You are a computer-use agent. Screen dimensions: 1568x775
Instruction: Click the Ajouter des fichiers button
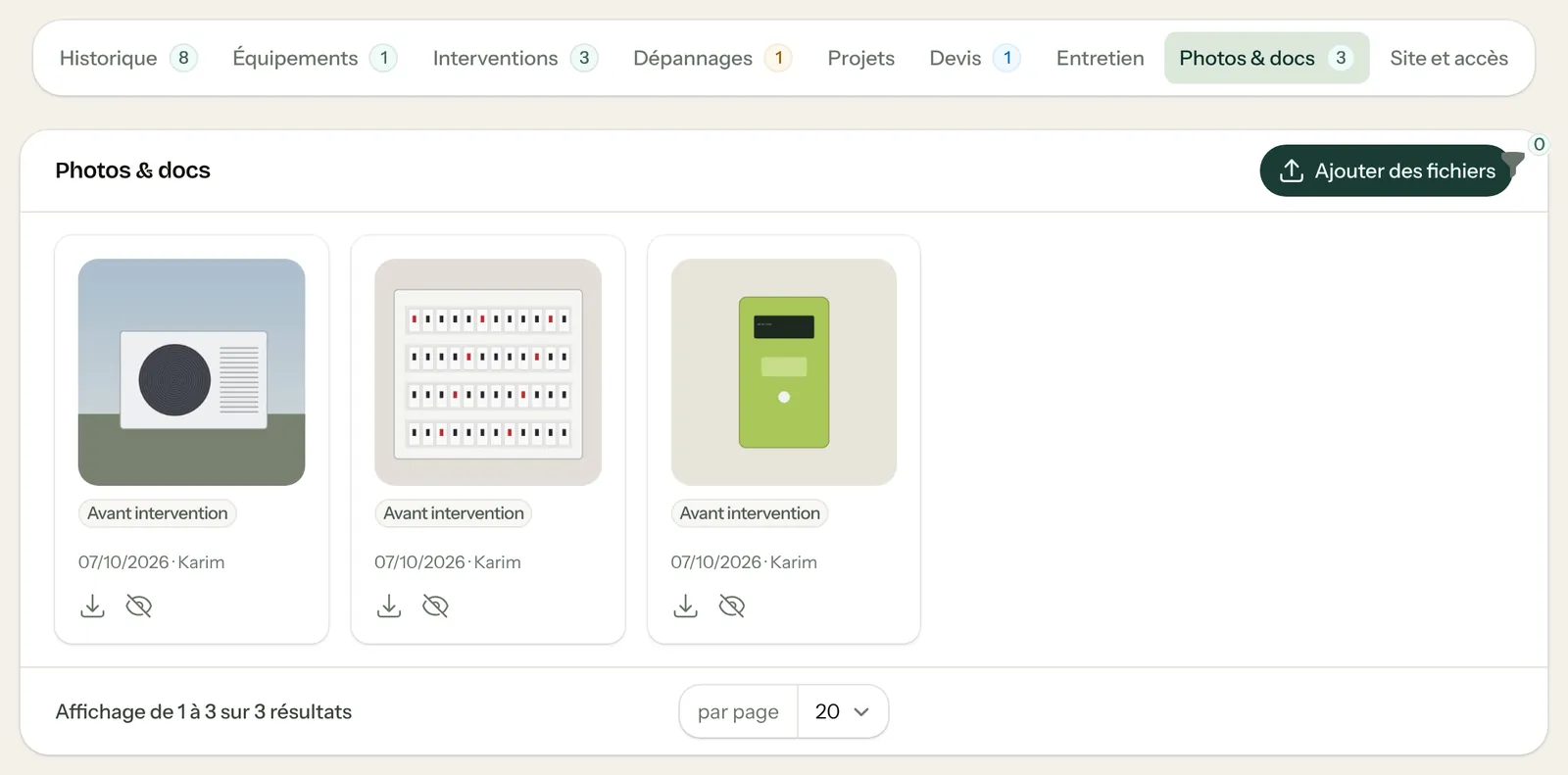tap(1386, 170)
